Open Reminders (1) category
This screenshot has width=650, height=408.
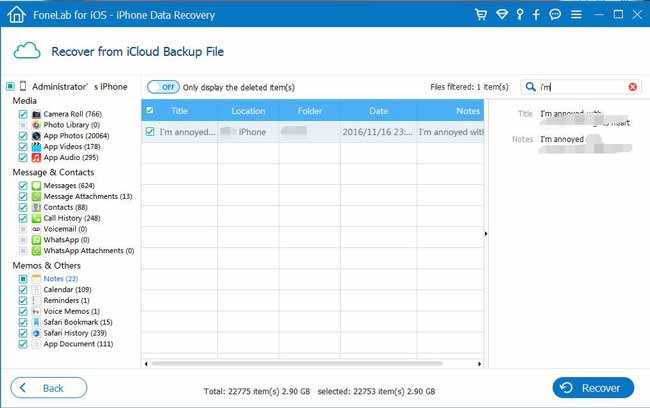point(66,300)
